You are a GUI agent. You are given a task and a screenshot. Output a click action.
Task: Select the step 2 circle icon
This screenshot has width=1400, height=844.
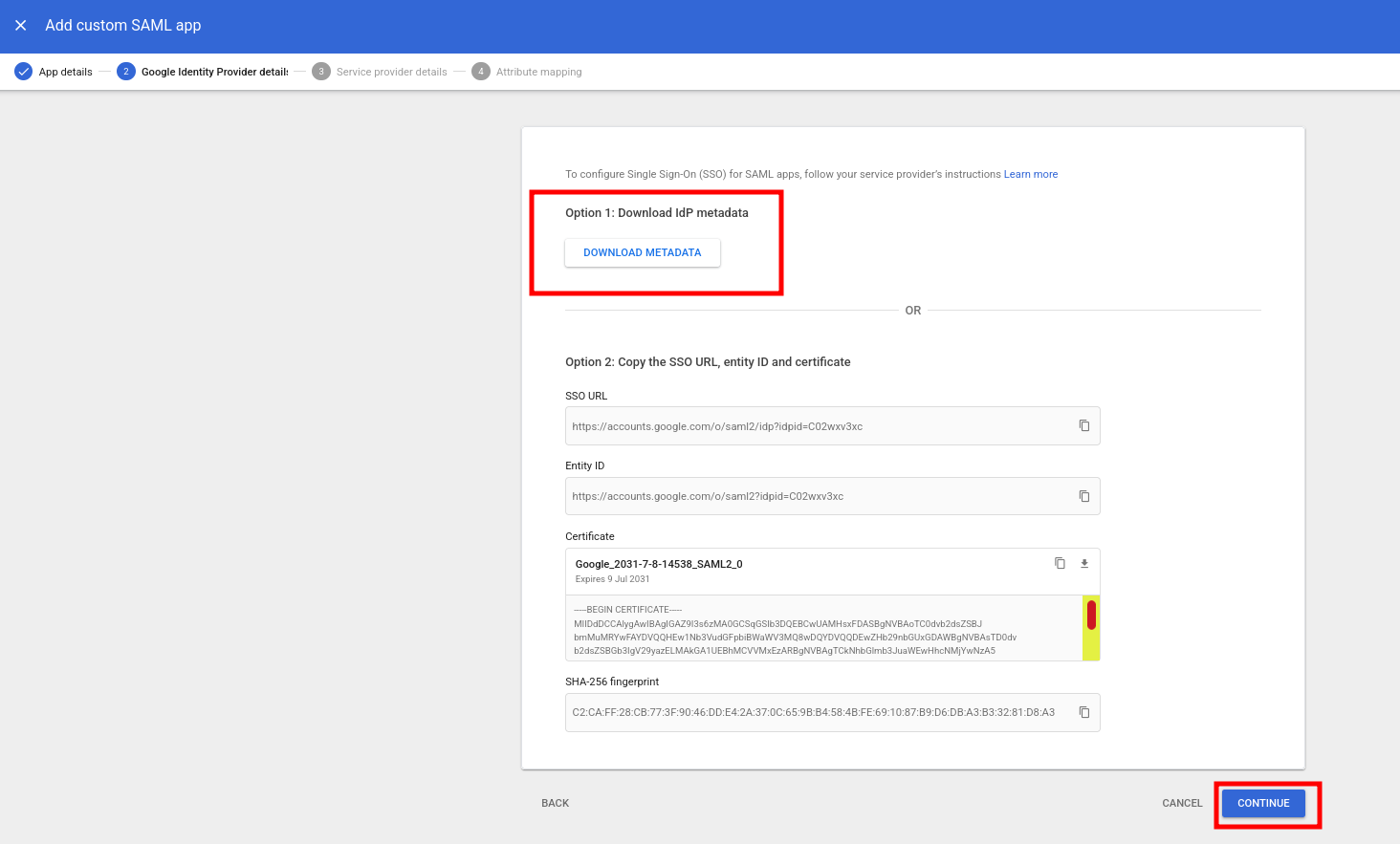click(x=126, y=72)
